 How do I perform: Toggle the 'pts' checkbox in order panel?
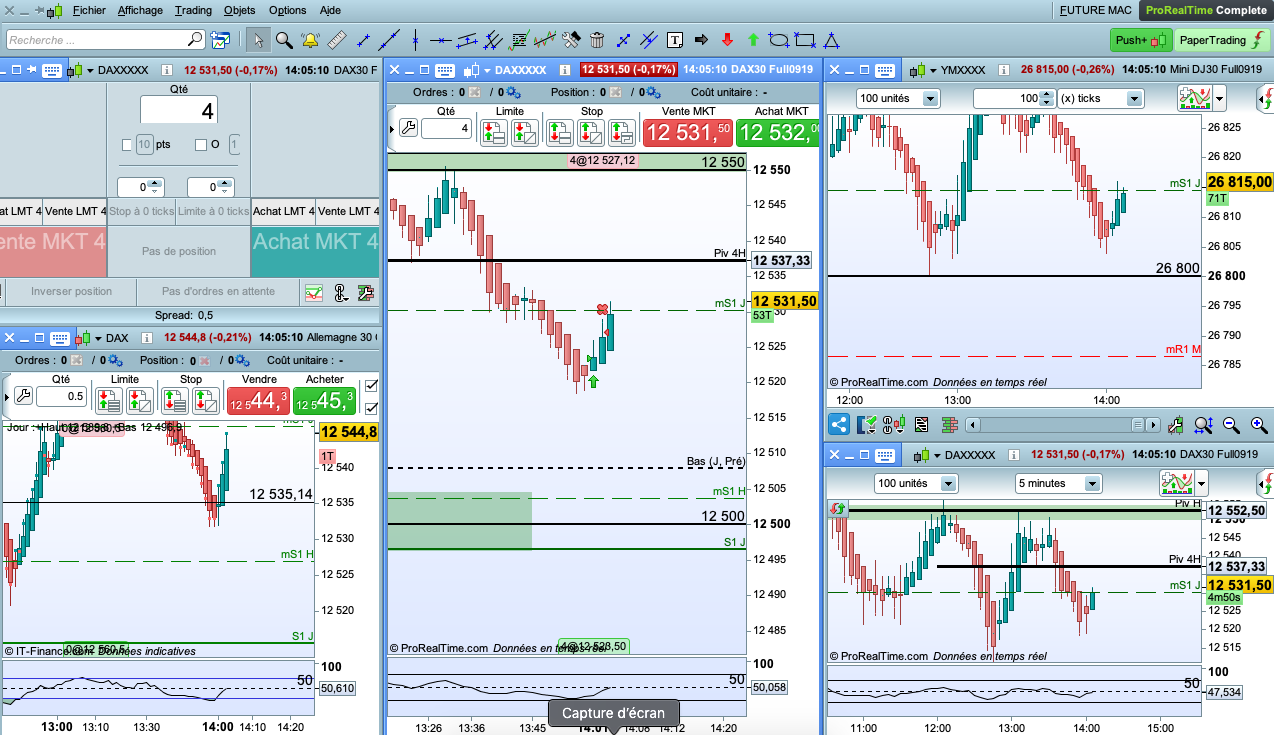pos(127,144)
